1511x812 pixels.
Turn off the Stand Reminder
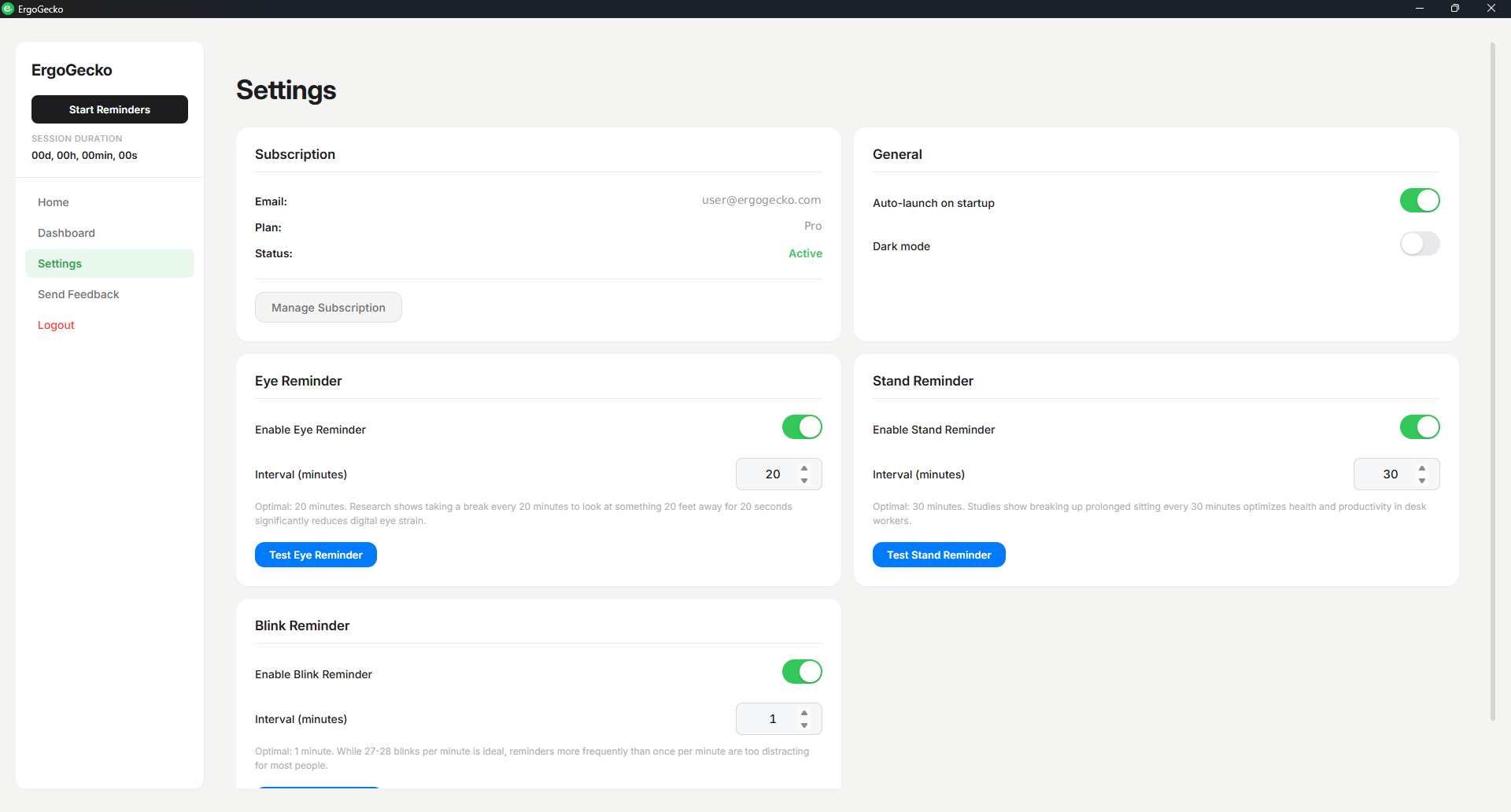(x=1420, y=427)
